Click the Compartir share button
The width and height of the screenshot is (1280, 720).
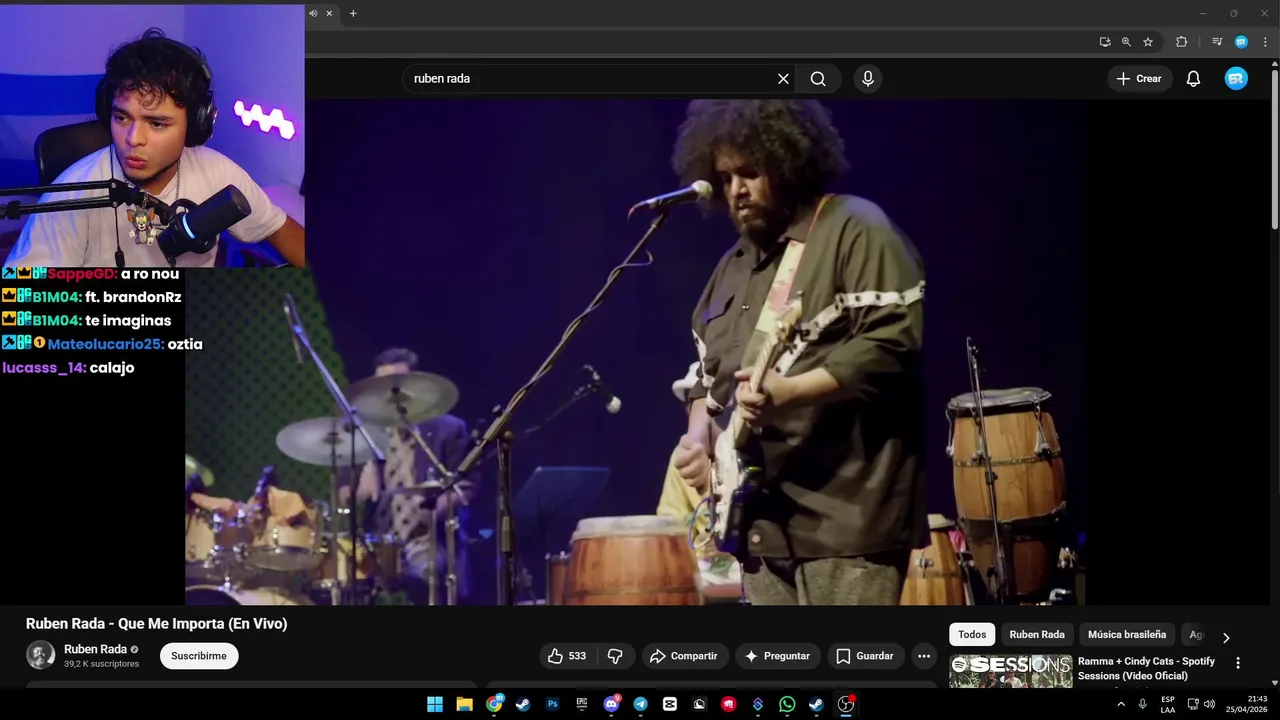coord(685,656)
